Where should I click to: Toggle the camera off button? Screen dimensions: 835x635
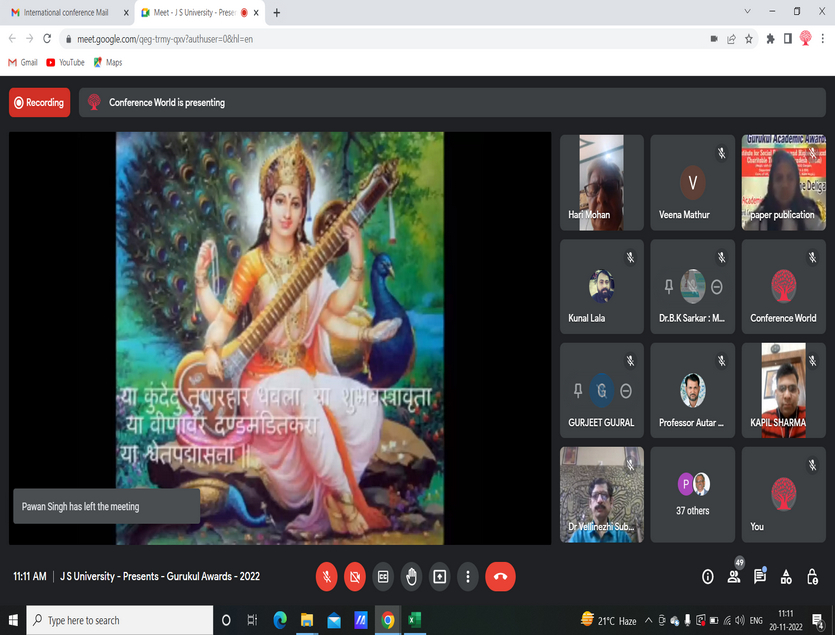point(355,576)
